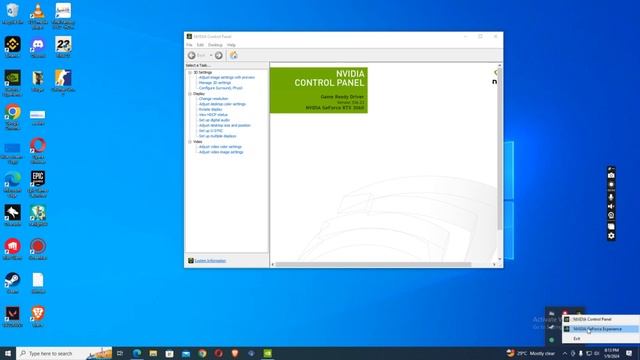Click the record button in overlay bar
The width and height of the screenshot is (640, 360).
coord(611,185)
